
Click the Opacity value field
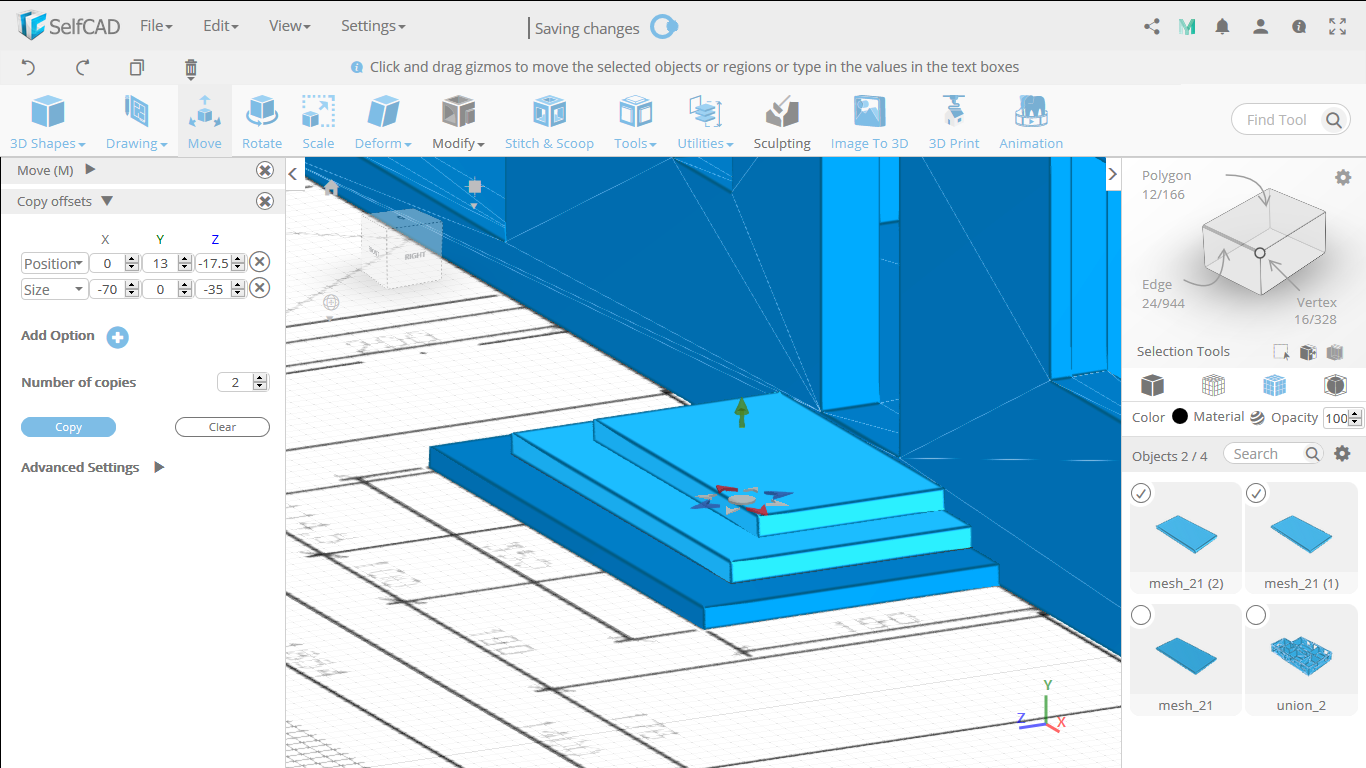1337,418
